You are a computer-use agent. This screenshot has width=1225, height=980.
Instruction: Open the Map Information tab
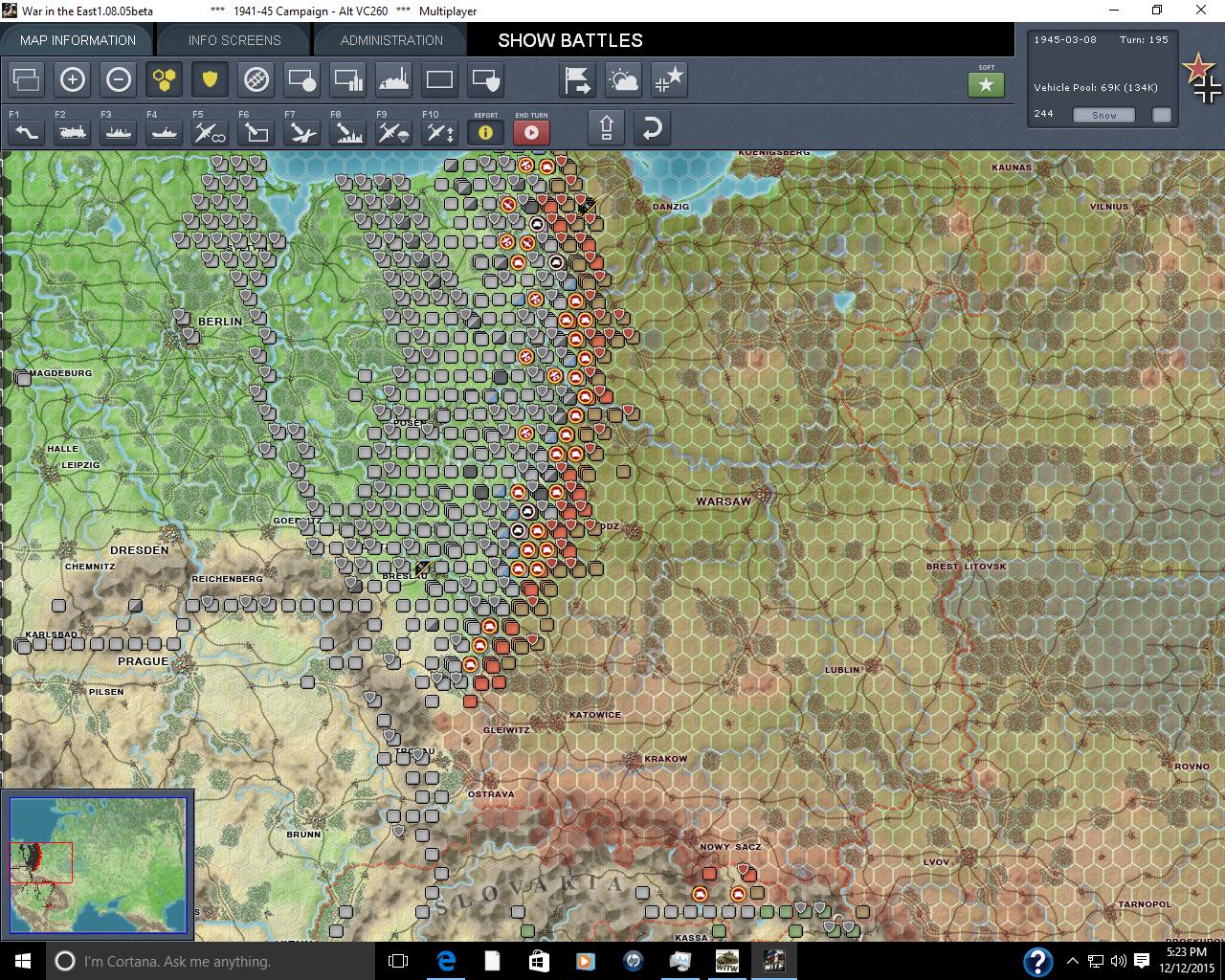78,40
